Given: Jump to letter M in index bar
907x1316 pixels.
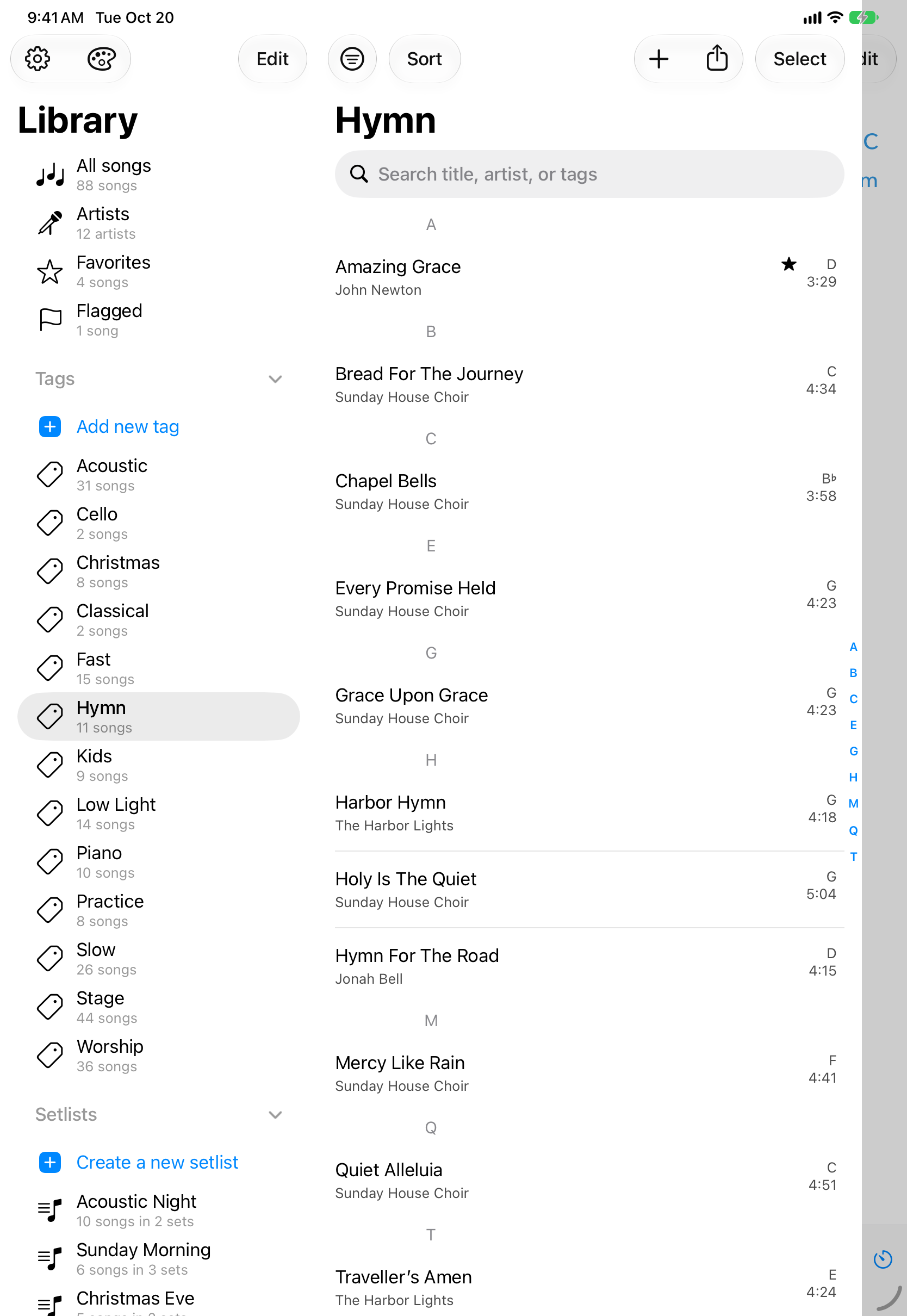Looking at the screenshot, I should click(853, 803).
